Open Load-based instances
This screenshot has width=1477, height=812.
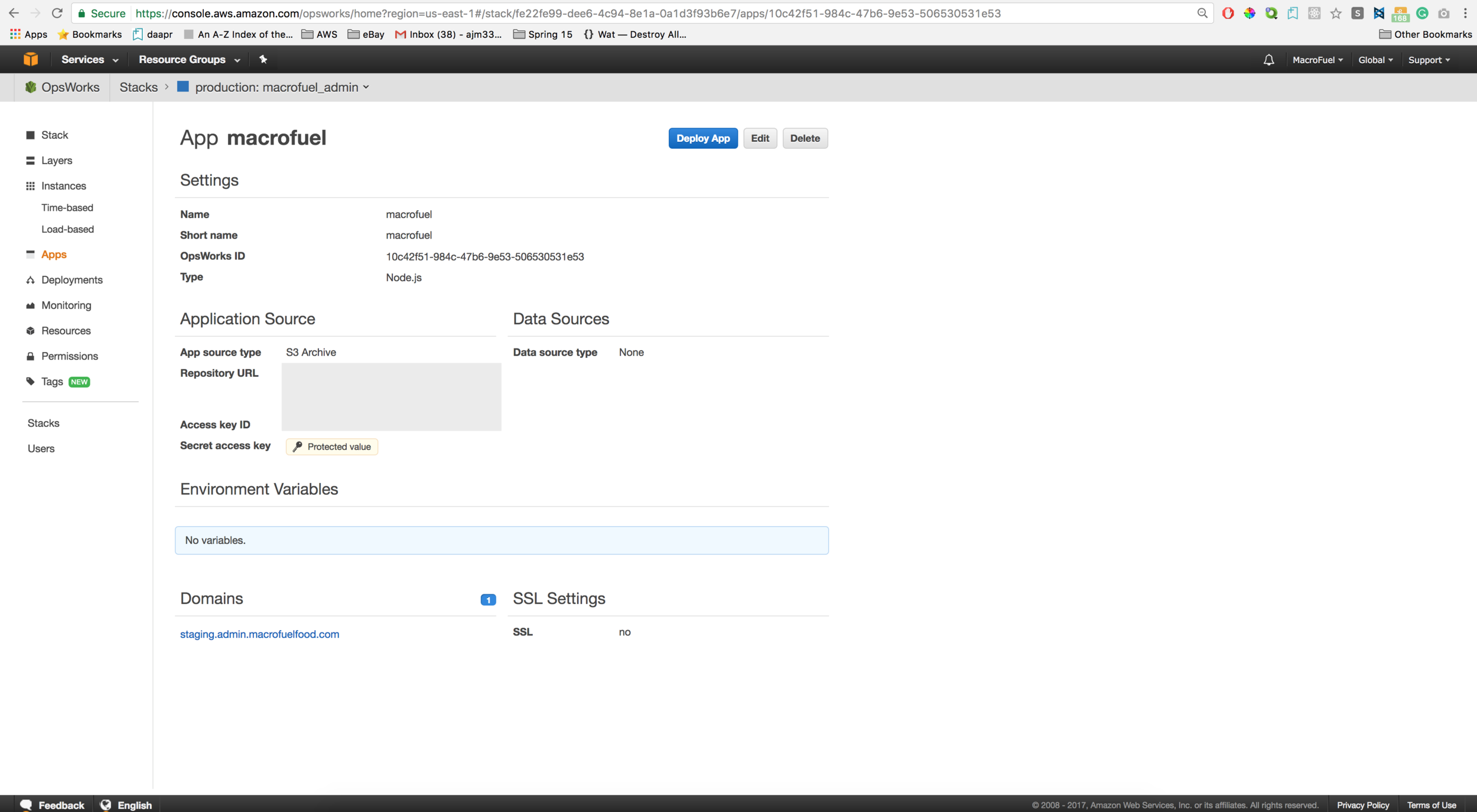(x=67, y=229)
